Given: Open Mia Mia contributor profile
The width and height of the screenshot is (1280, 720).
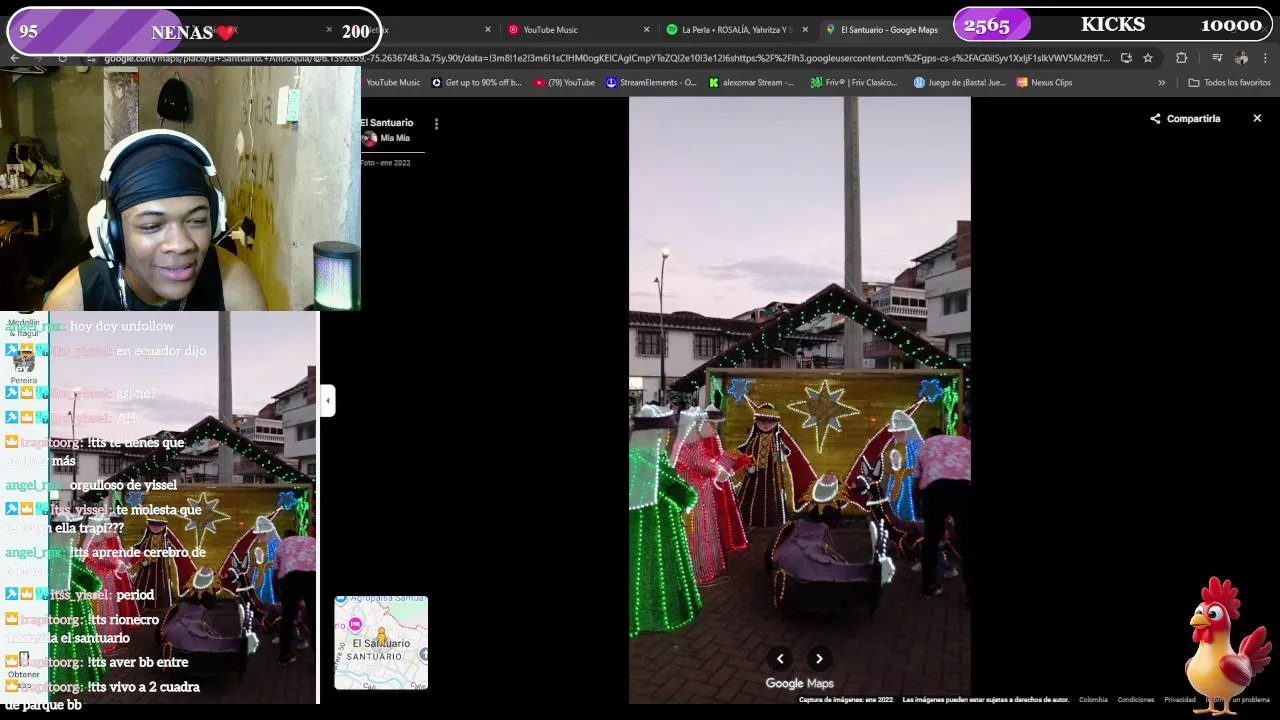Looking at the screenshot, I should 386,138.
